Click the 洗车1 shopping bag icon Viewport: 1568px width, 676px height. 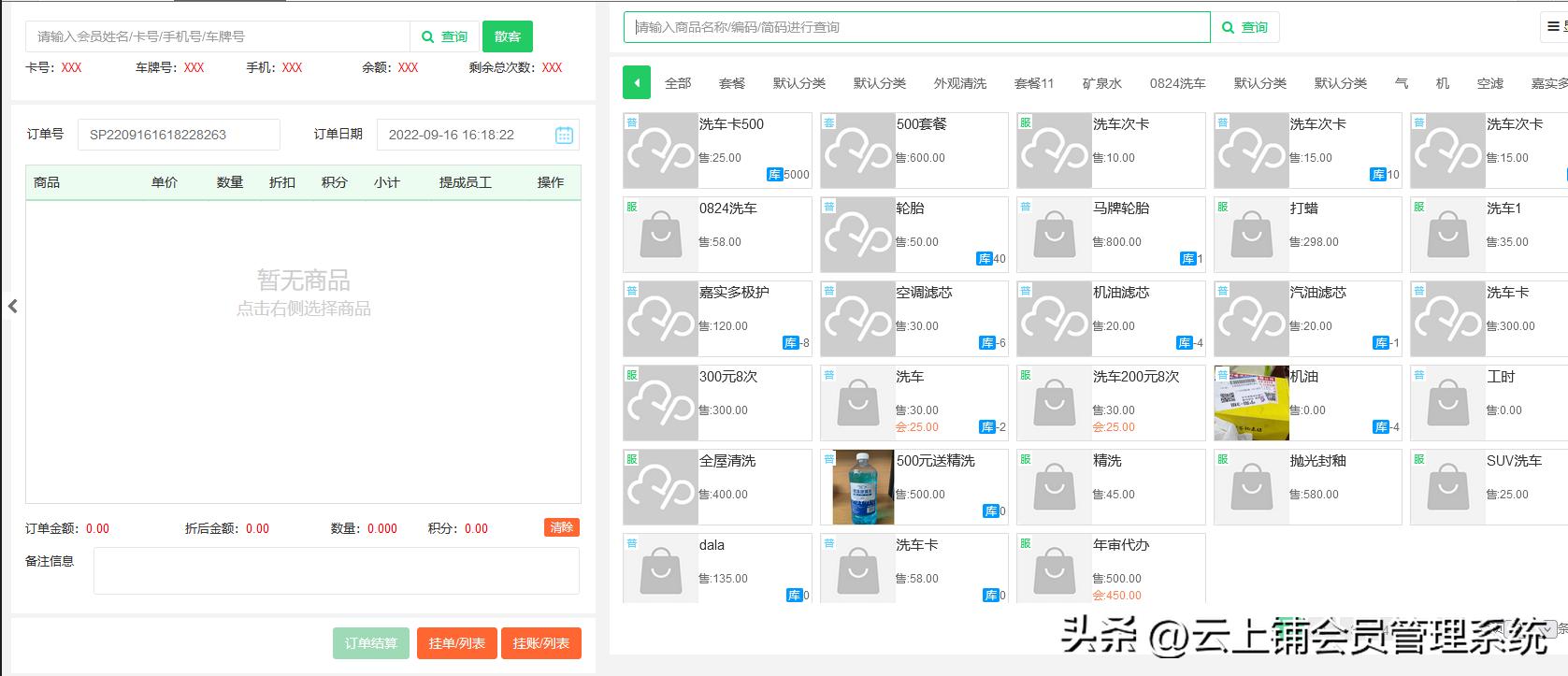[1448, 235]
